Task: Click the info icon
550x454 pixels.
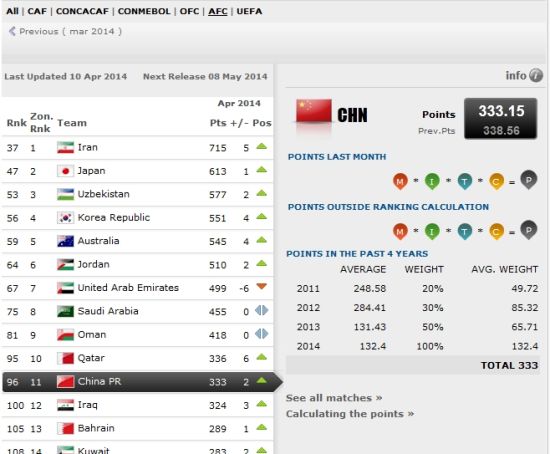Action: (x=536, y=75)
